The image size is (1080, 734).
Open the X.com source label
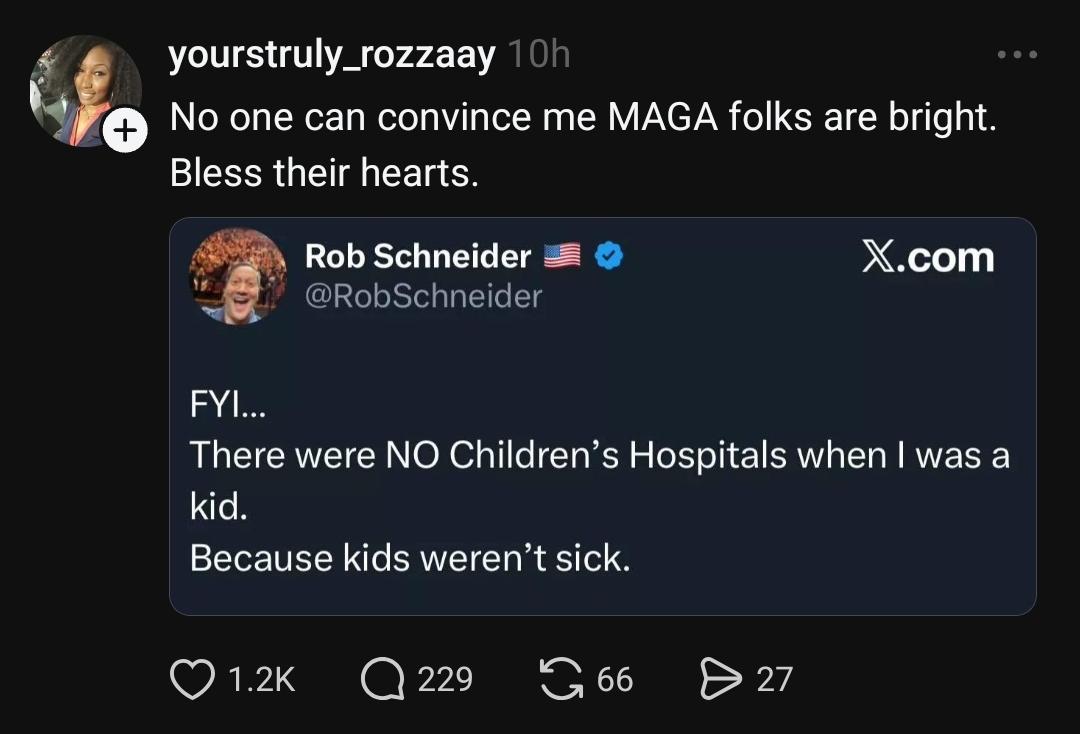click(928, 258)
